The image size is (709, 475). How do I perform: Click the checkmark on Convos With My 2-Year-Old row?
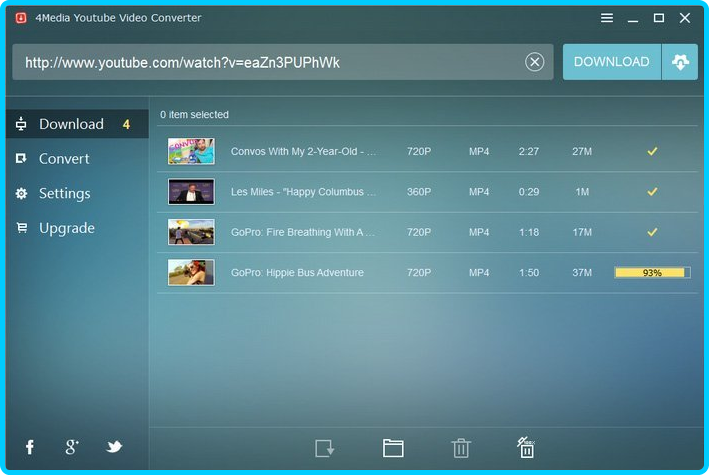tap(652, 151)
